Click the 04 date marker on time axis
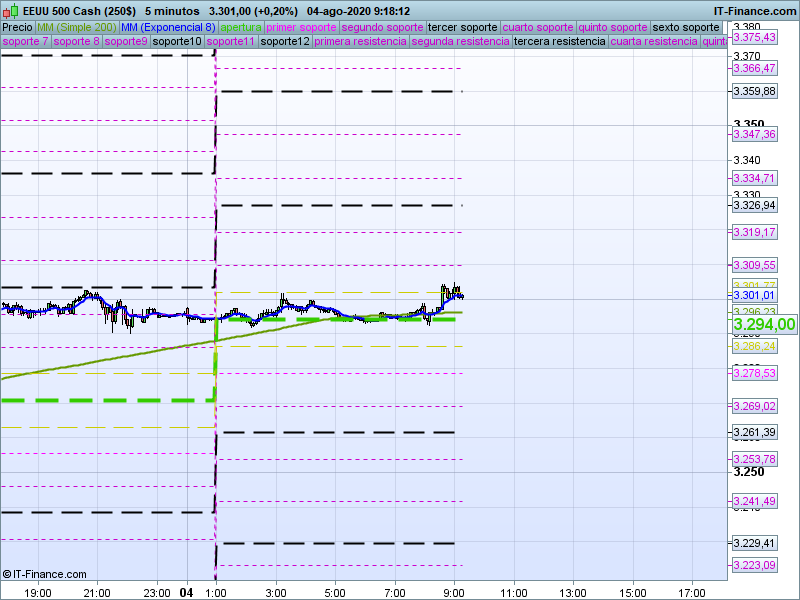800x600 pixels. (x=186, y=592)
